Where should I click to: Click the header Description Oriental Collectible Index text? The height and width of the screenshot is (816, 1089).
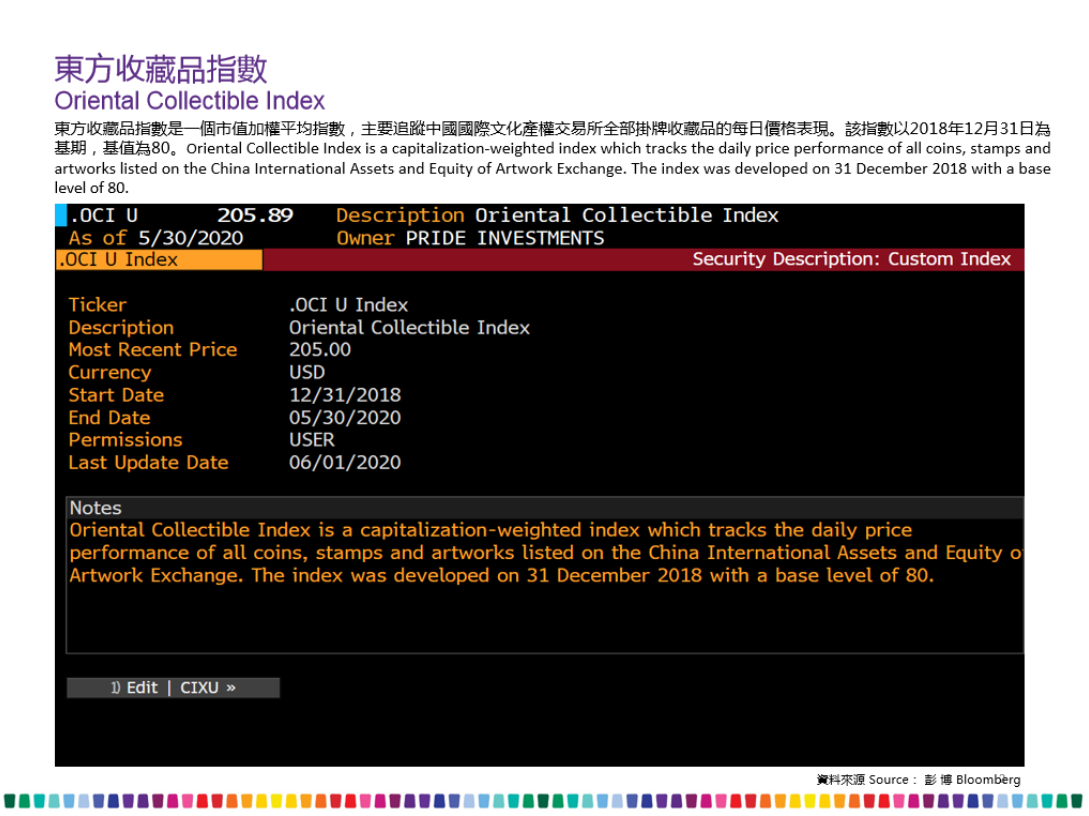pyautogui.click(x=557, y=215)
